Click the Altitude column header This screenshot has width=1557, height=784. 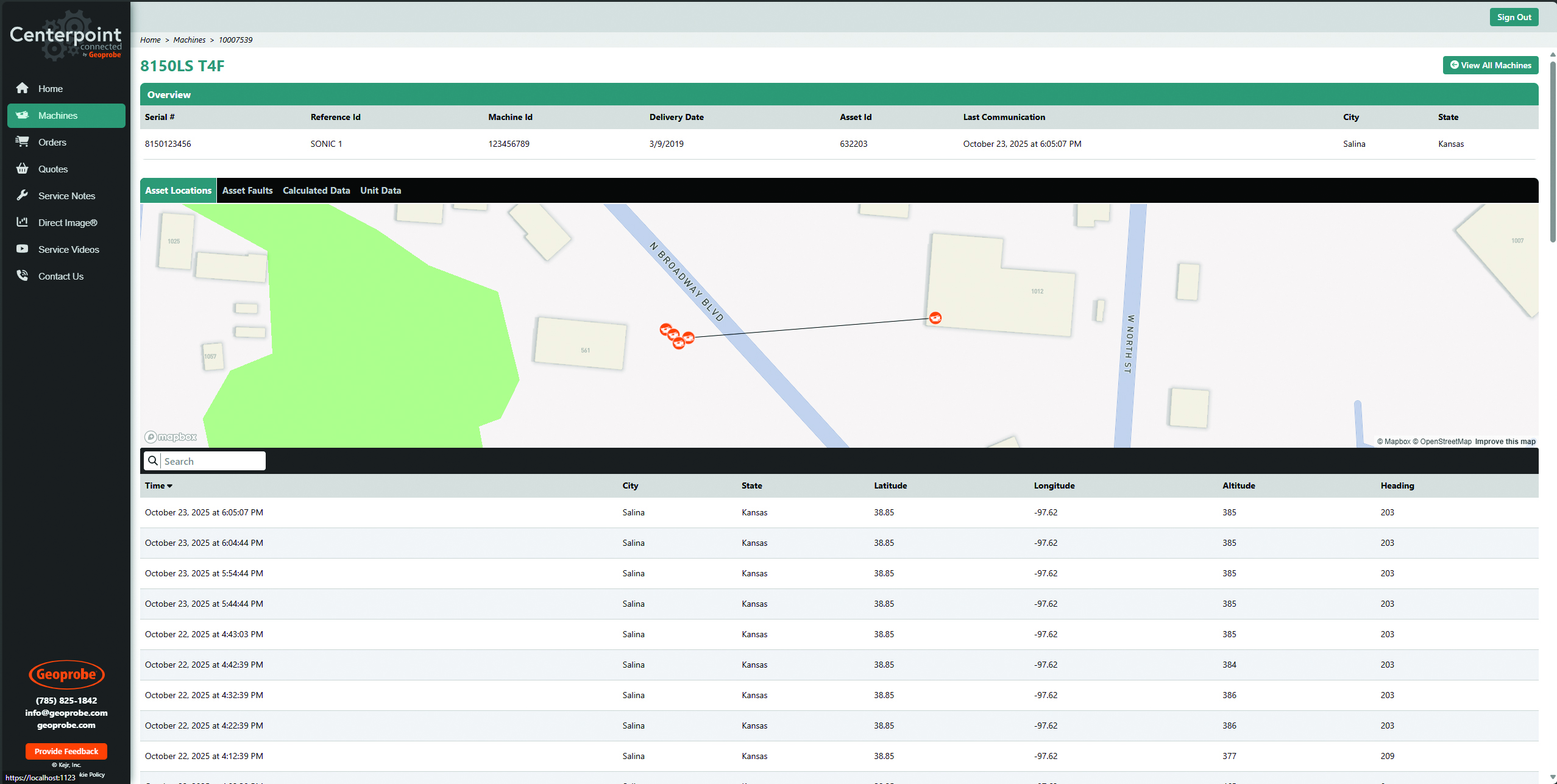(1238, 486)
